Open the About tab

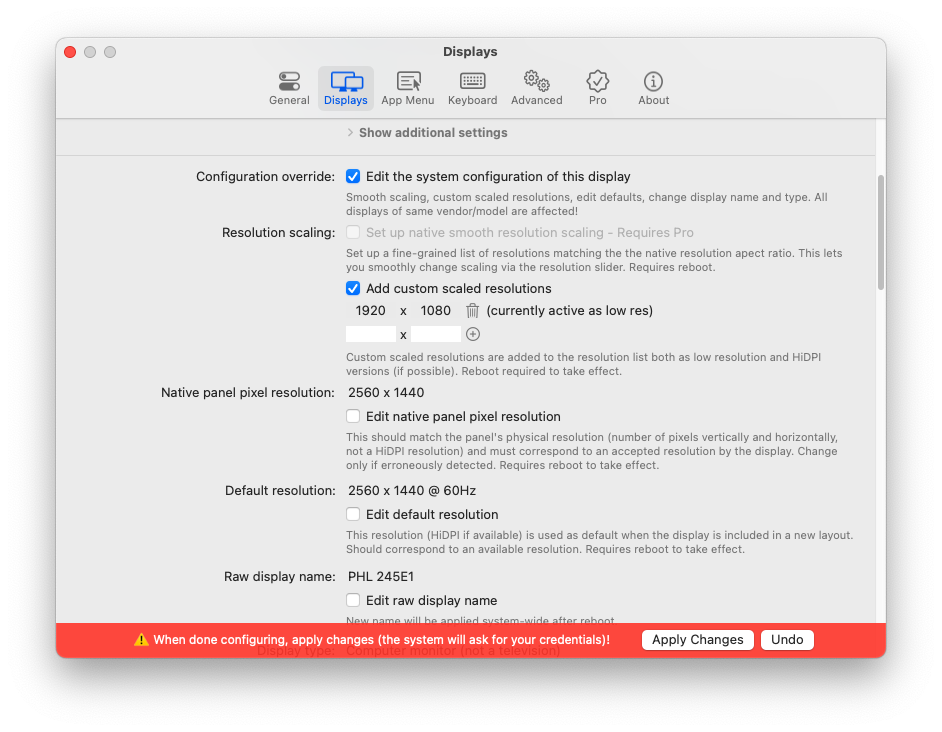[653, 87]
